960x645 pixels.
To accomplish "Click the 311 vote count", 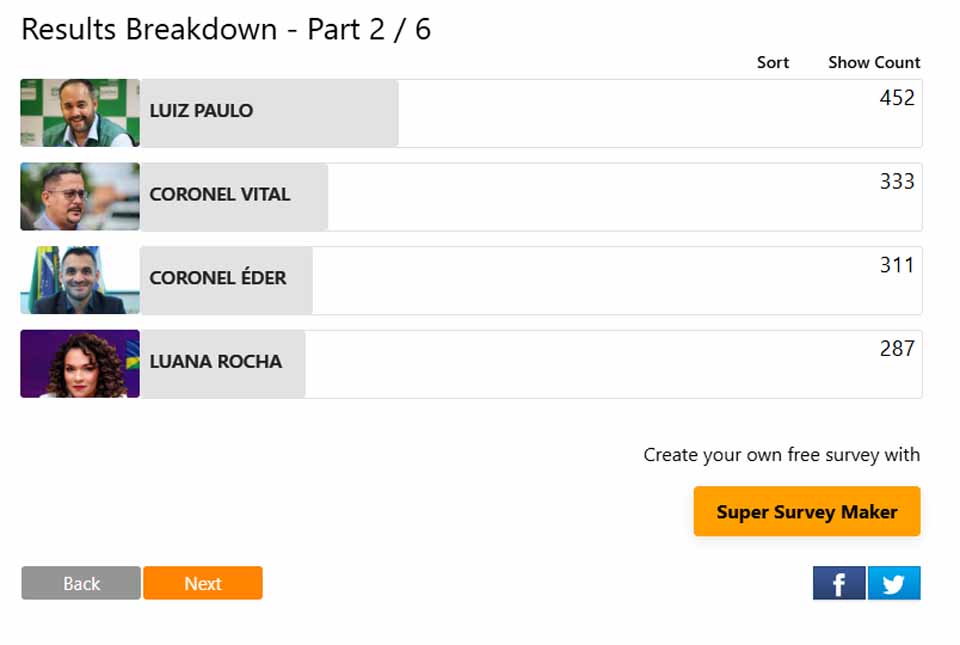I will (x=896, y=265).
